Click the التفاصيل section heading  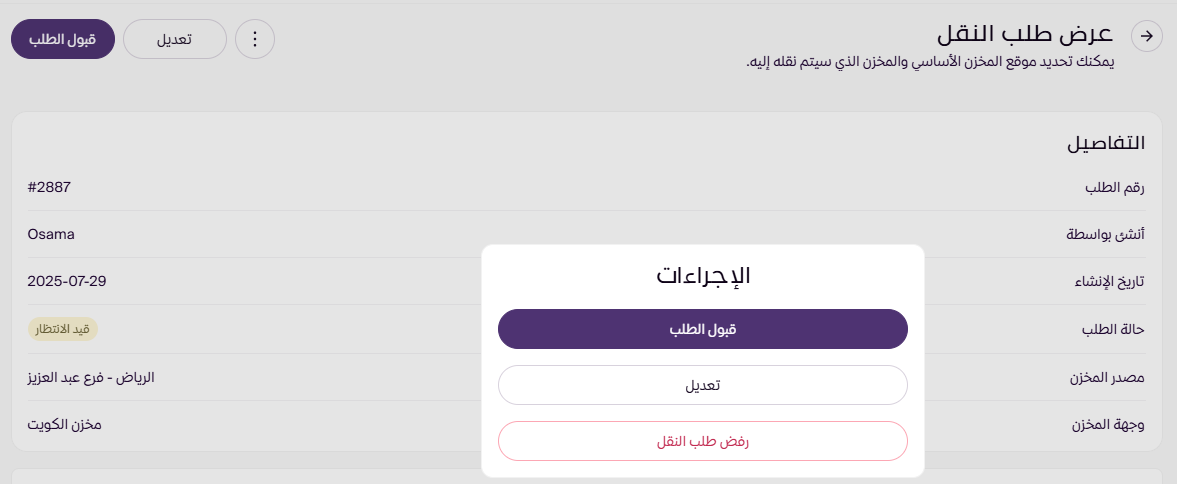coord(1105,142)
